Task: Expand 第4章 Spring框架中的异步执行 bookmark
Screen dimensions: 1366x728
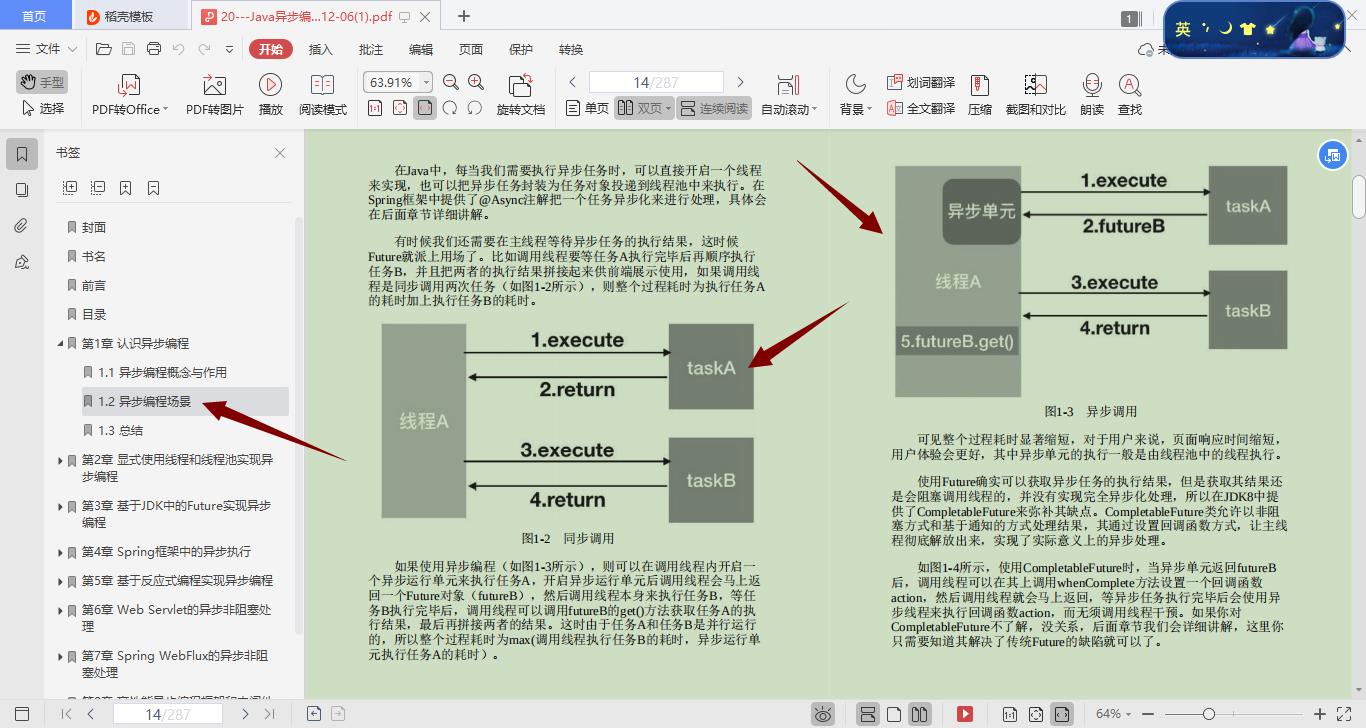Action: pyautogui.click(x=61, y=552)
